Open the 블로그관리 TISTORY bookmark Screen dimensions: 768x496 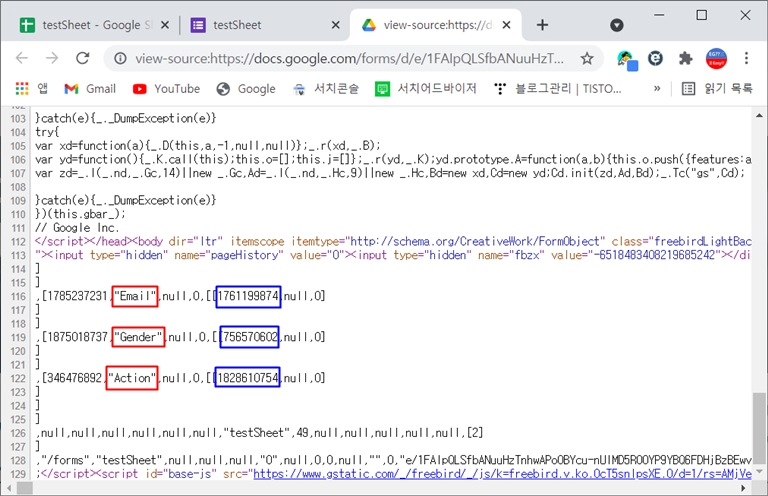557,89
